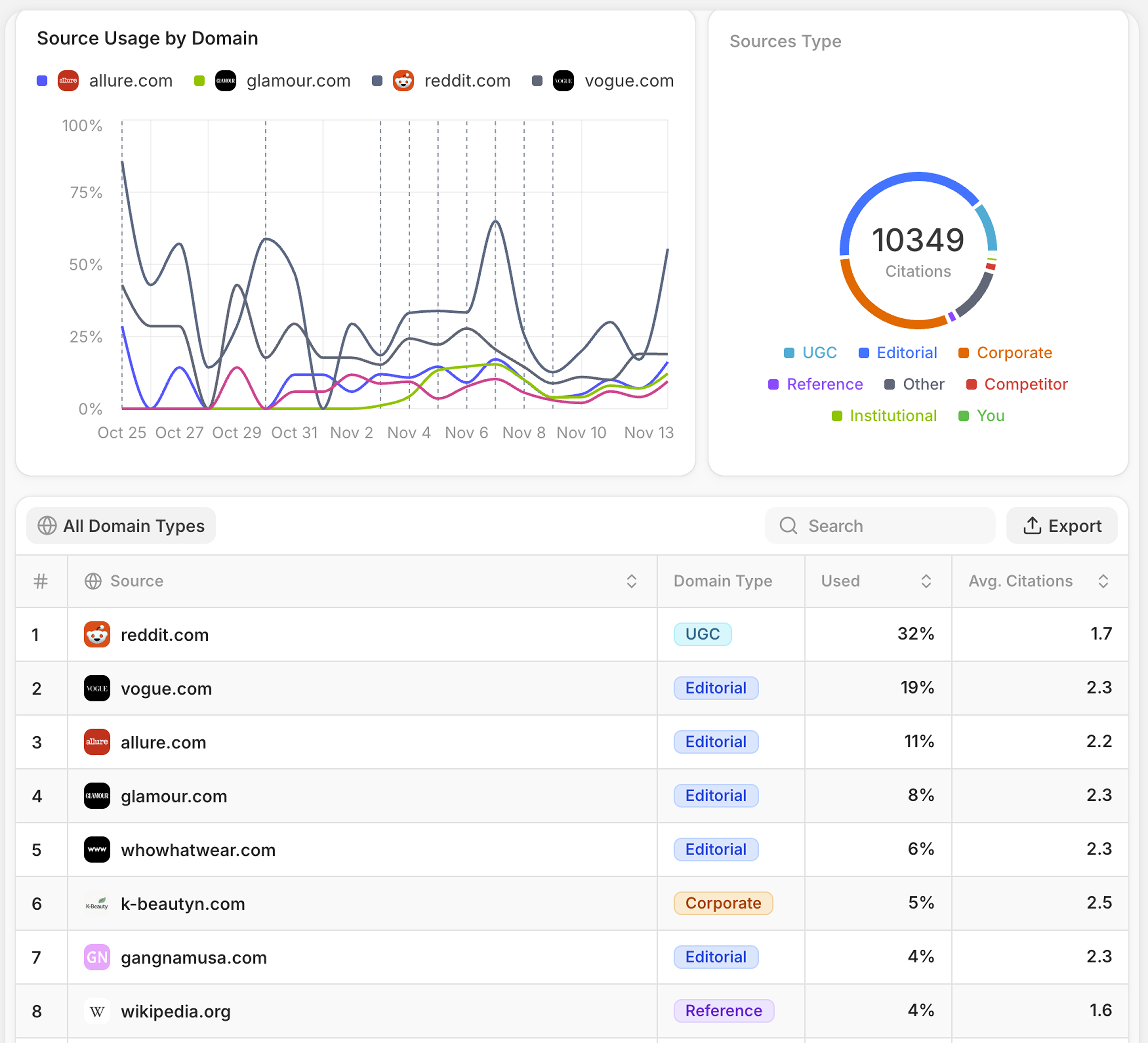Click the Export button

pyautogui.click(x=1062, y=526)
